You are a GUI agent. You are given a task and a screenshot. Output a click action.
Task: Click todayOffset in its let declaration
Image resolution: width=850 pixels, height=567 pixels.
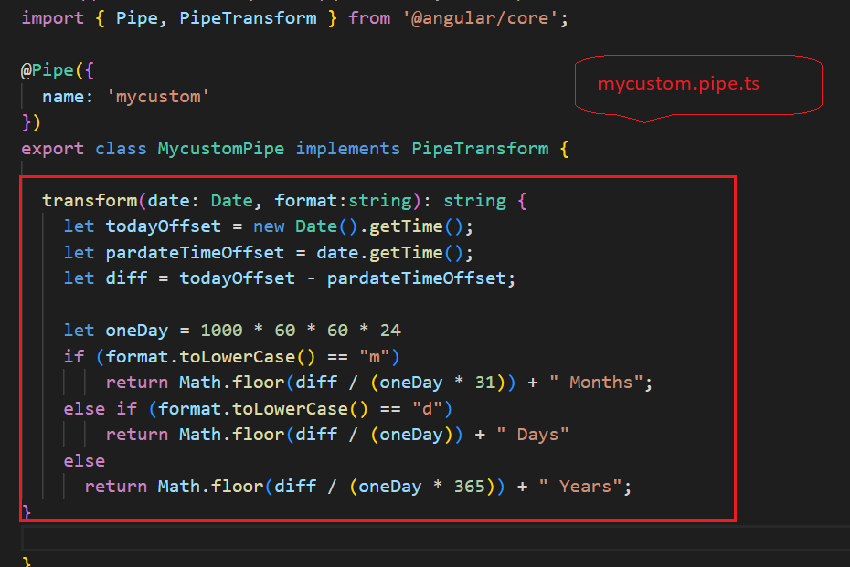(163, 227)
